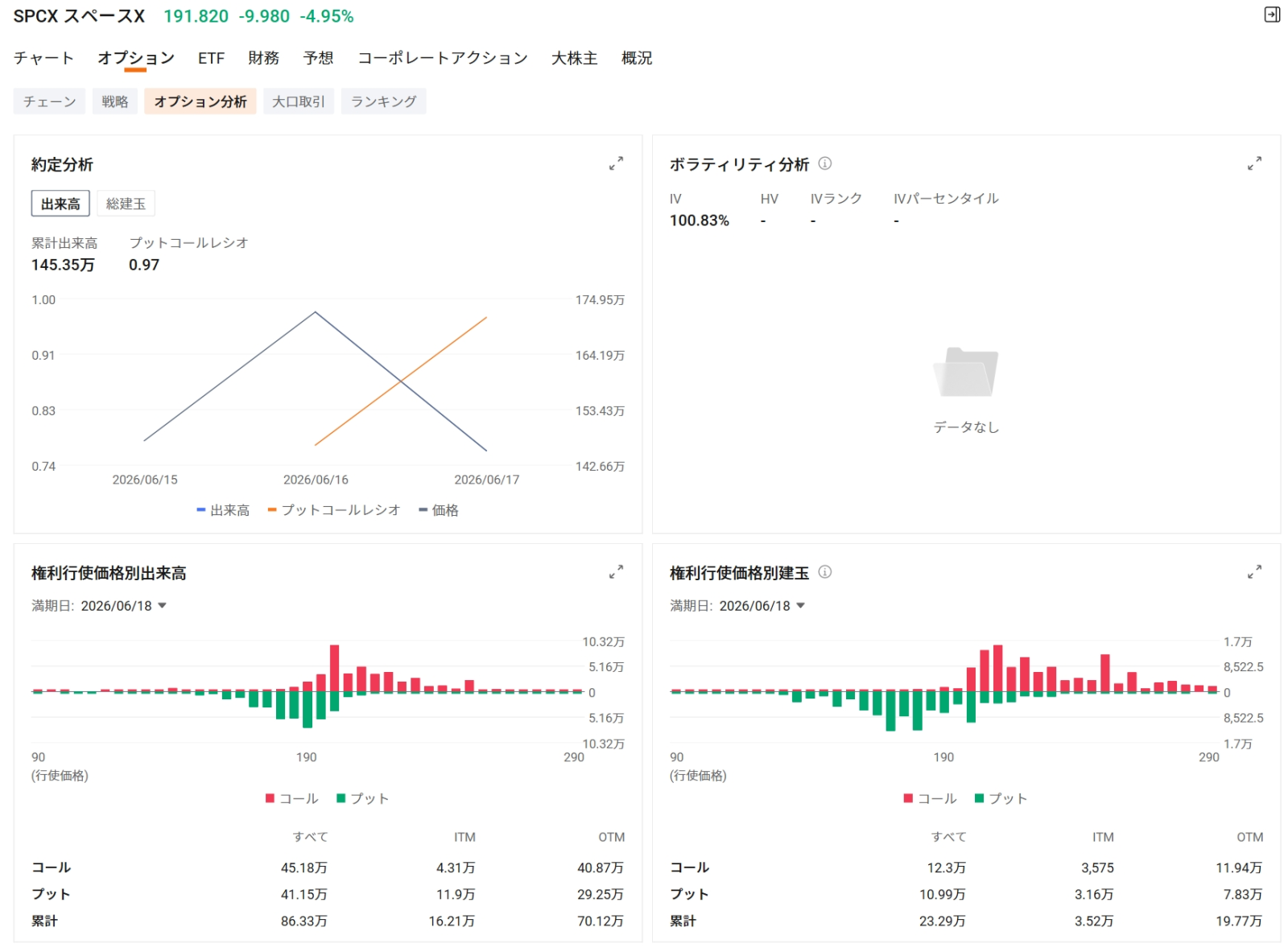Select the ランキング sub-tab

click(384, 101)
